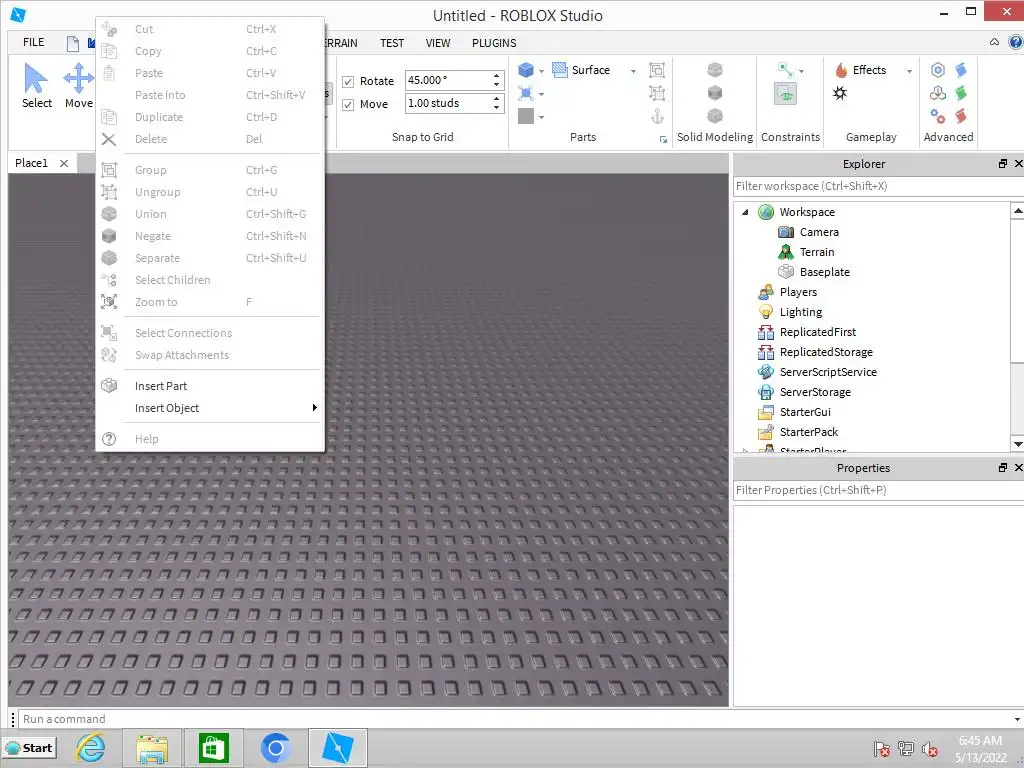This screenshot has height=768, width=1024.
Task: Click the Group icon in Parts section
Action: click(657, 70)
